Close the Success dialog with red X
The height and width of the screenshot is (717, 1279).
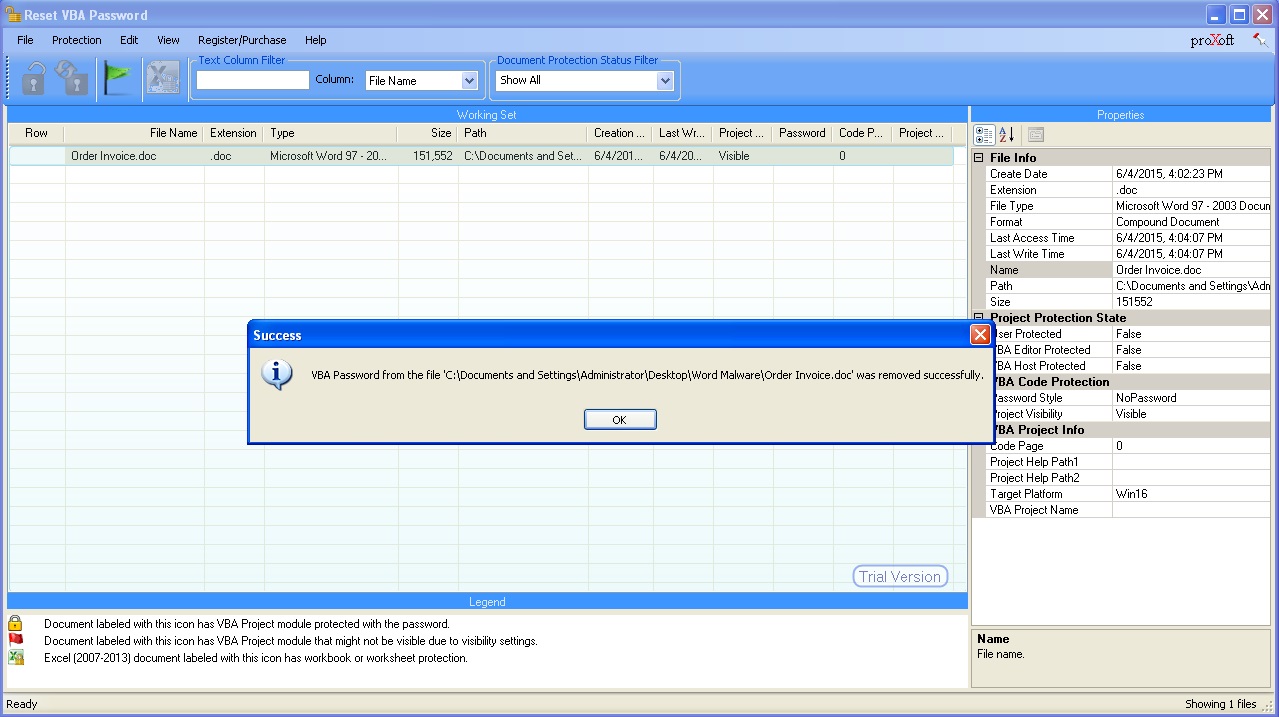tap(980, 335)
